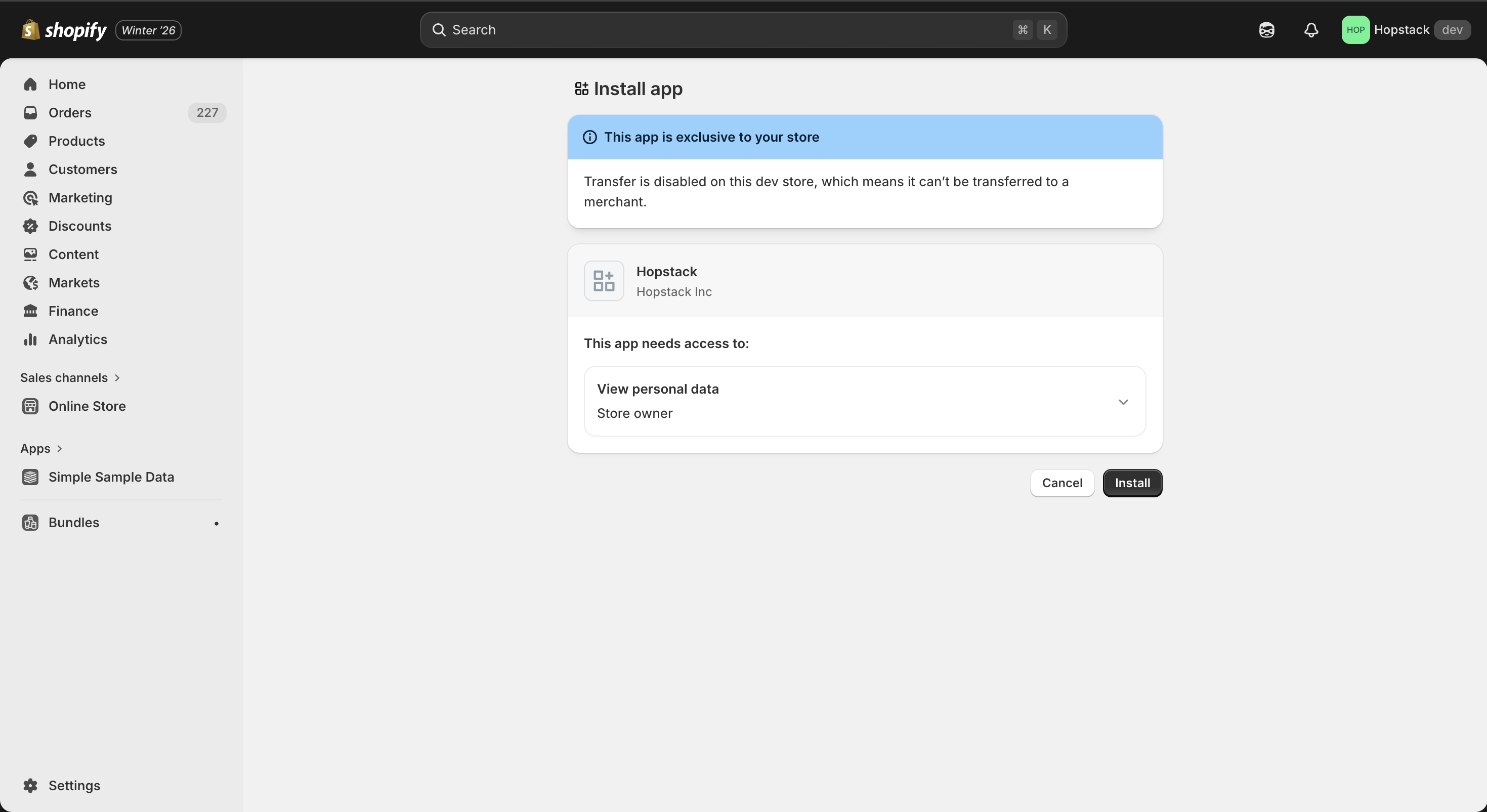Open the notifications bell
Image resolution: width=1487 pixels, height=812 pixels.
[x=1311, y=30]
